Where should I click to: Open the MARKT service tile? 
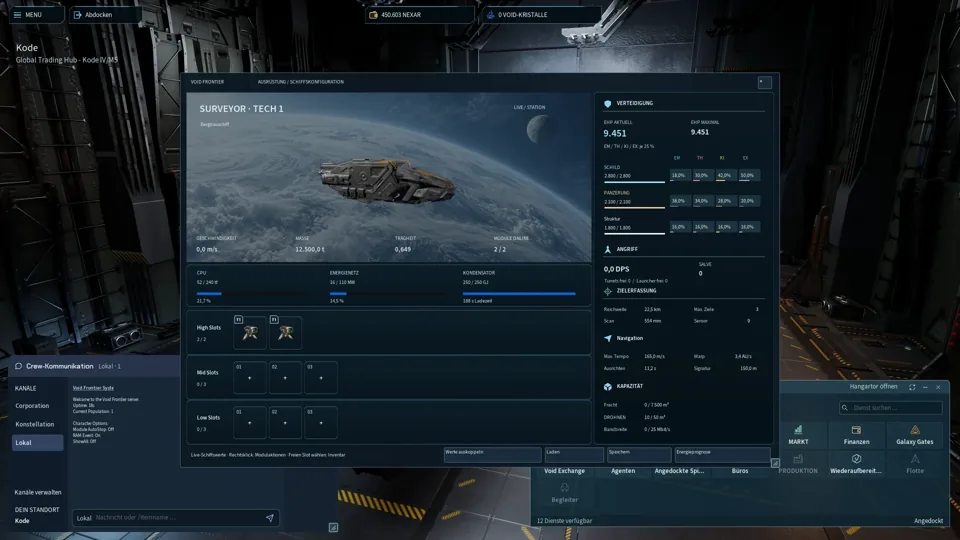[x=798, y=435]
